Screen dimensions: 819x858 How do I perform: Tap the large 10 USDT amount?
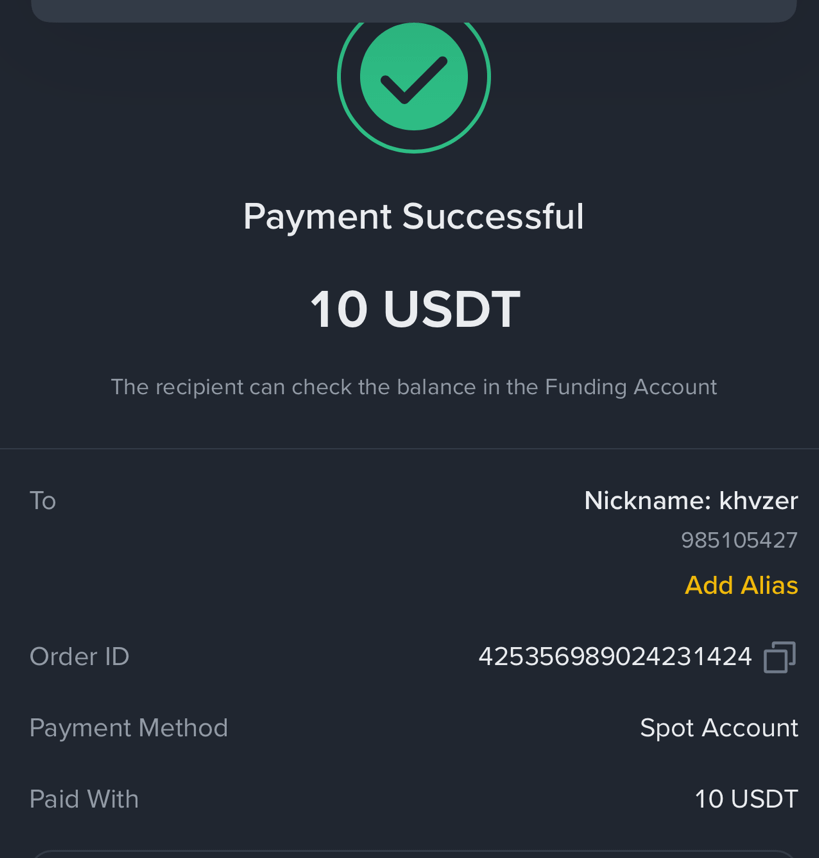click(x=415, y=310)
